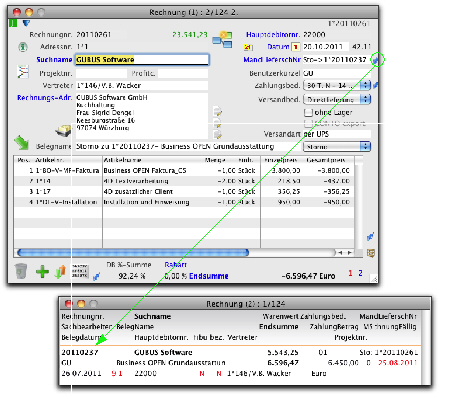Open the green info icon beside Adressnr.
Screen dimensions: 449x399
coord(23,47)
